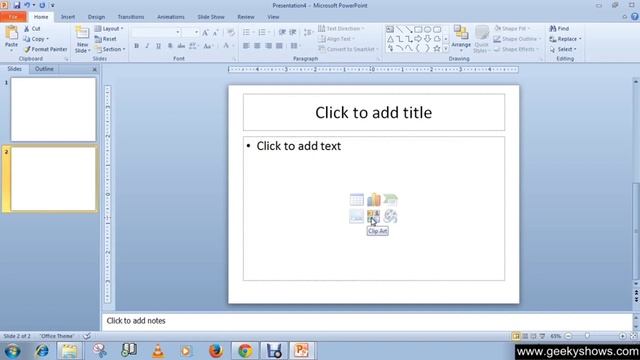The width and height of the screenshot is (640, 360).
Task: Insert a text box shape
Action: coord(390,29)
